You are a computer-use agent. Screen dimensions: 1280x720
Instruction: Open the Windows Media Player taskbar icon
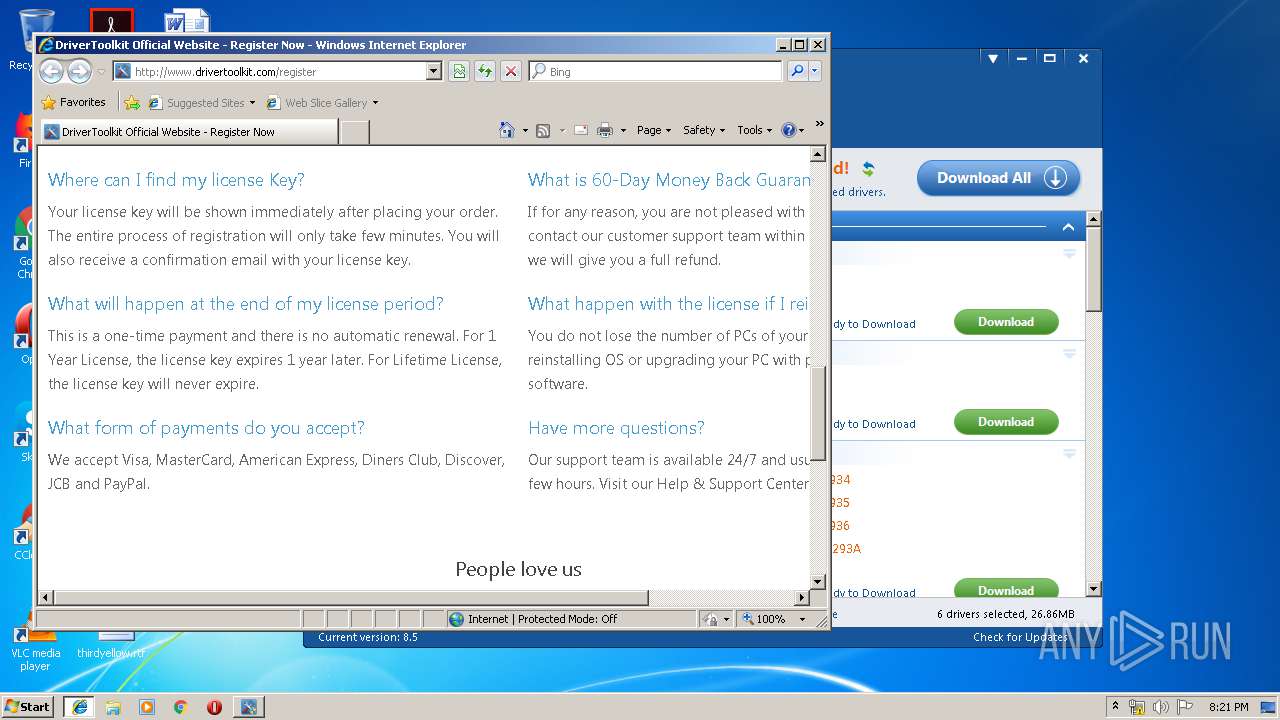point(147,707)
